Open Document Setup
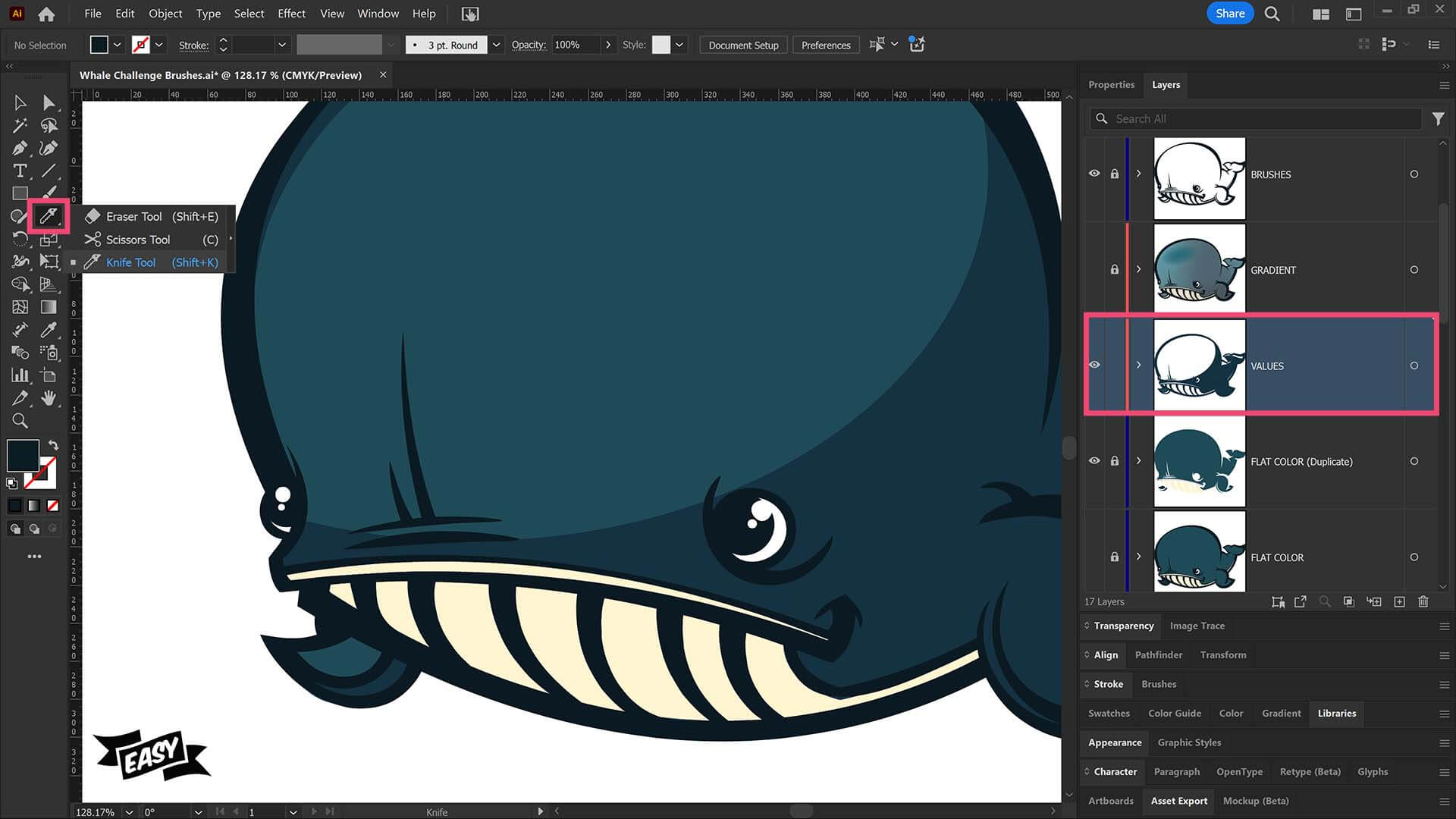Viewport: 1456px width, 819px height. (x=743, y=45)
